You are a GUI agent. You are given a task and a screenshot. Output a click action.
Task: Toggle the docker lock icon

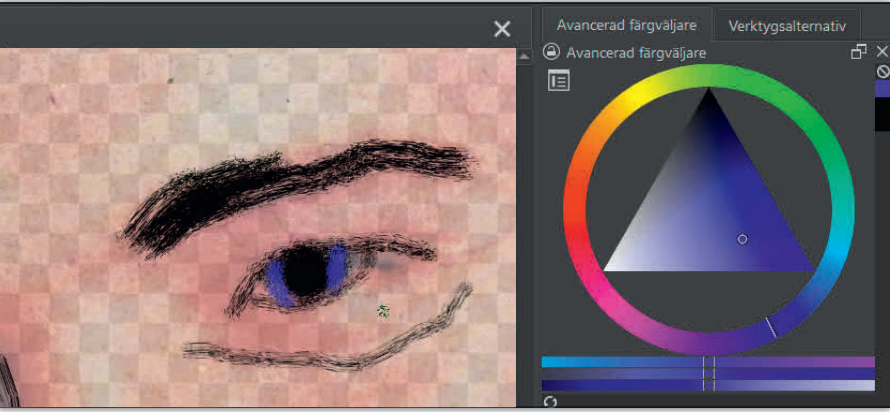[x=551, y=52]
